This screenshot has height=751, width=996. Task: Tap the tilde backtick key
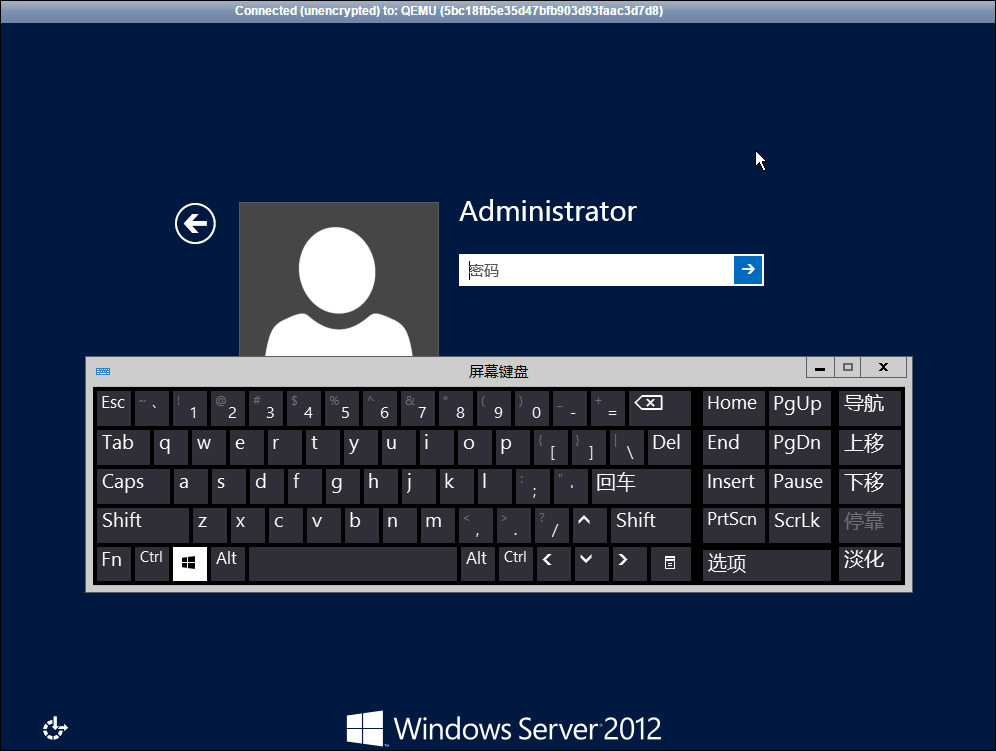152,408
